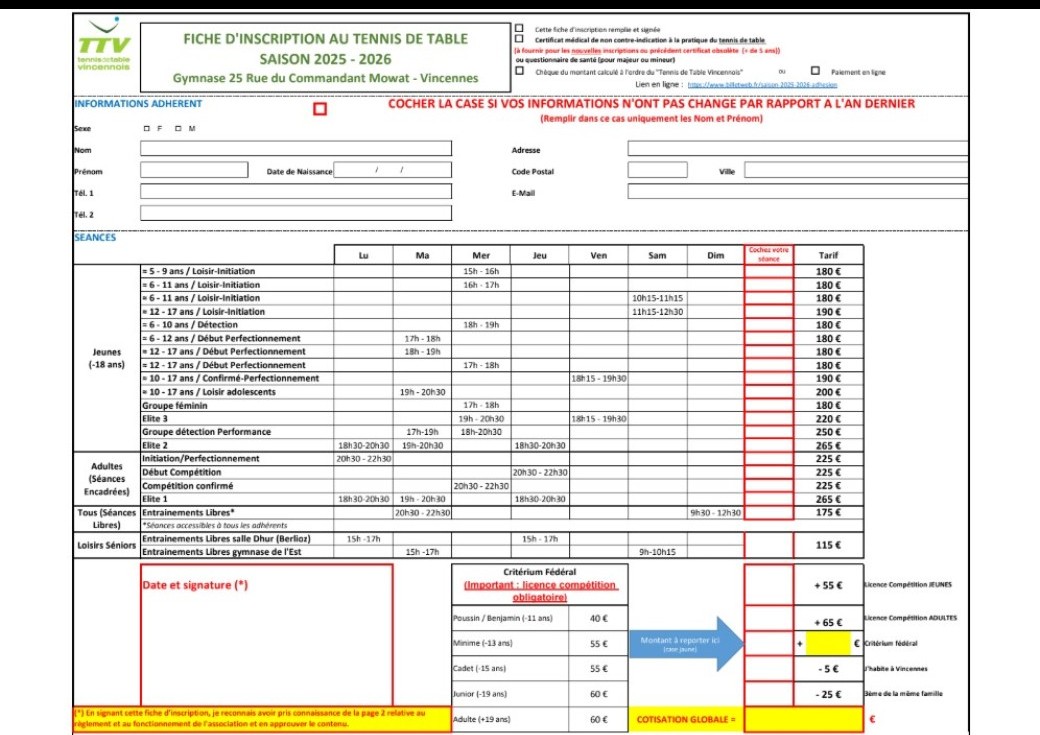1040x735 pixels.
Task: Tick session box for 'Groupe féminin' row
Action: click(x=768, y=405)
